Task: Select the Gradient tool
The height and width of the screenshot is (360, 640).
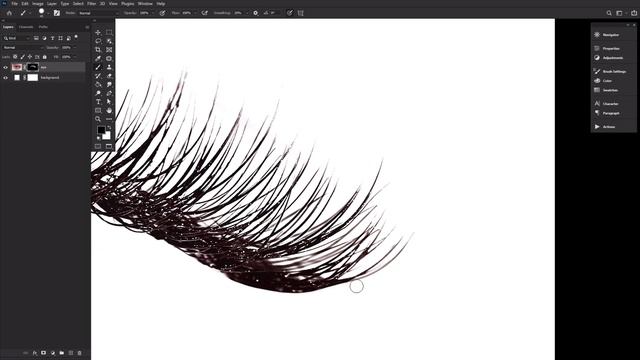Action: pos(98,84)
